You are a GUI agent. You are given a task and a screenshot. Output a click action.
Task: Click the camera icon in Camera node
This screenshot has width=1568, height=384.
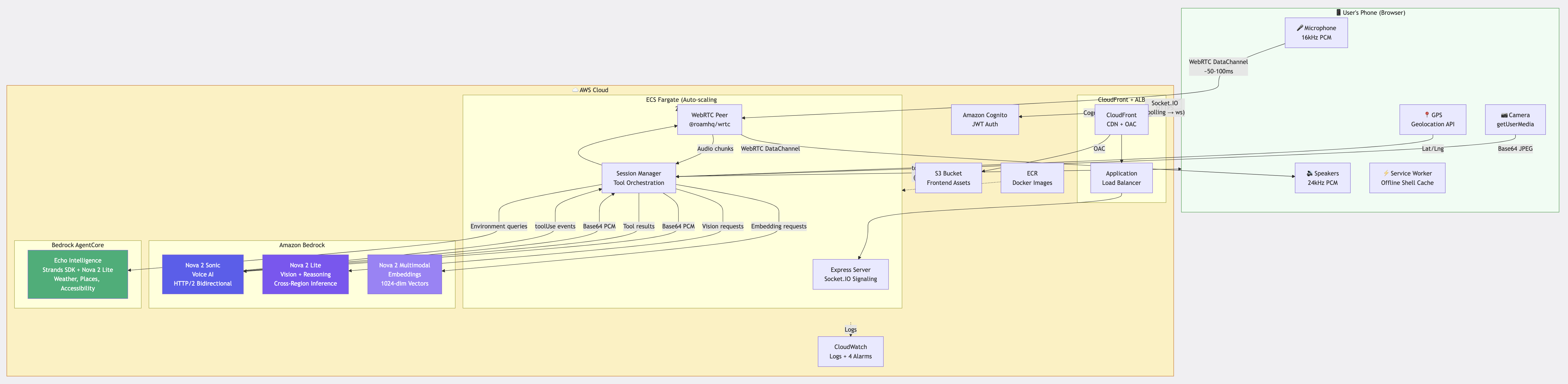coord(1504,115)
